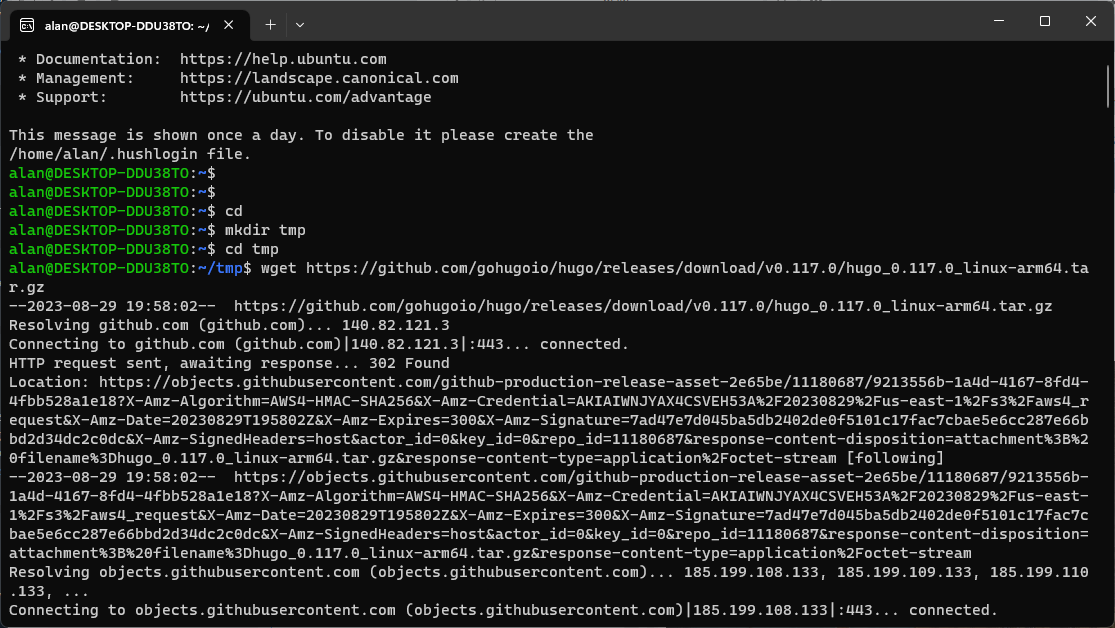This screenshot has height=628, width=1115.
Task: Click the '302 Found' response line
Action: click(229, 363)
